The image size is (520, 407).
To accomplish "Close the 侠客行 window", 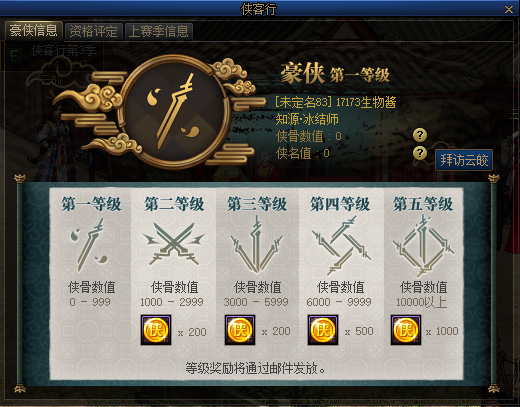I will point(509,9).
